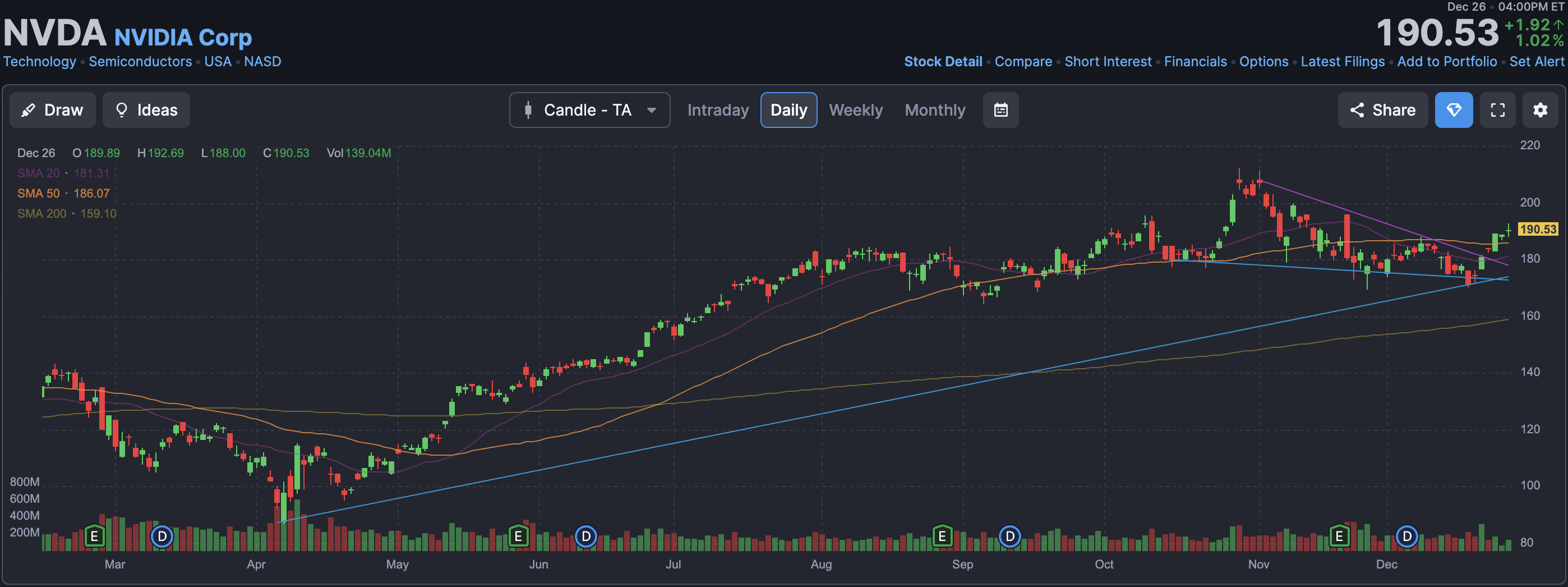Image resolution: width=1568 pixels, height=587 pixels.
Task: Click the December dividend D marker
Action: [x=1406, y=536]
